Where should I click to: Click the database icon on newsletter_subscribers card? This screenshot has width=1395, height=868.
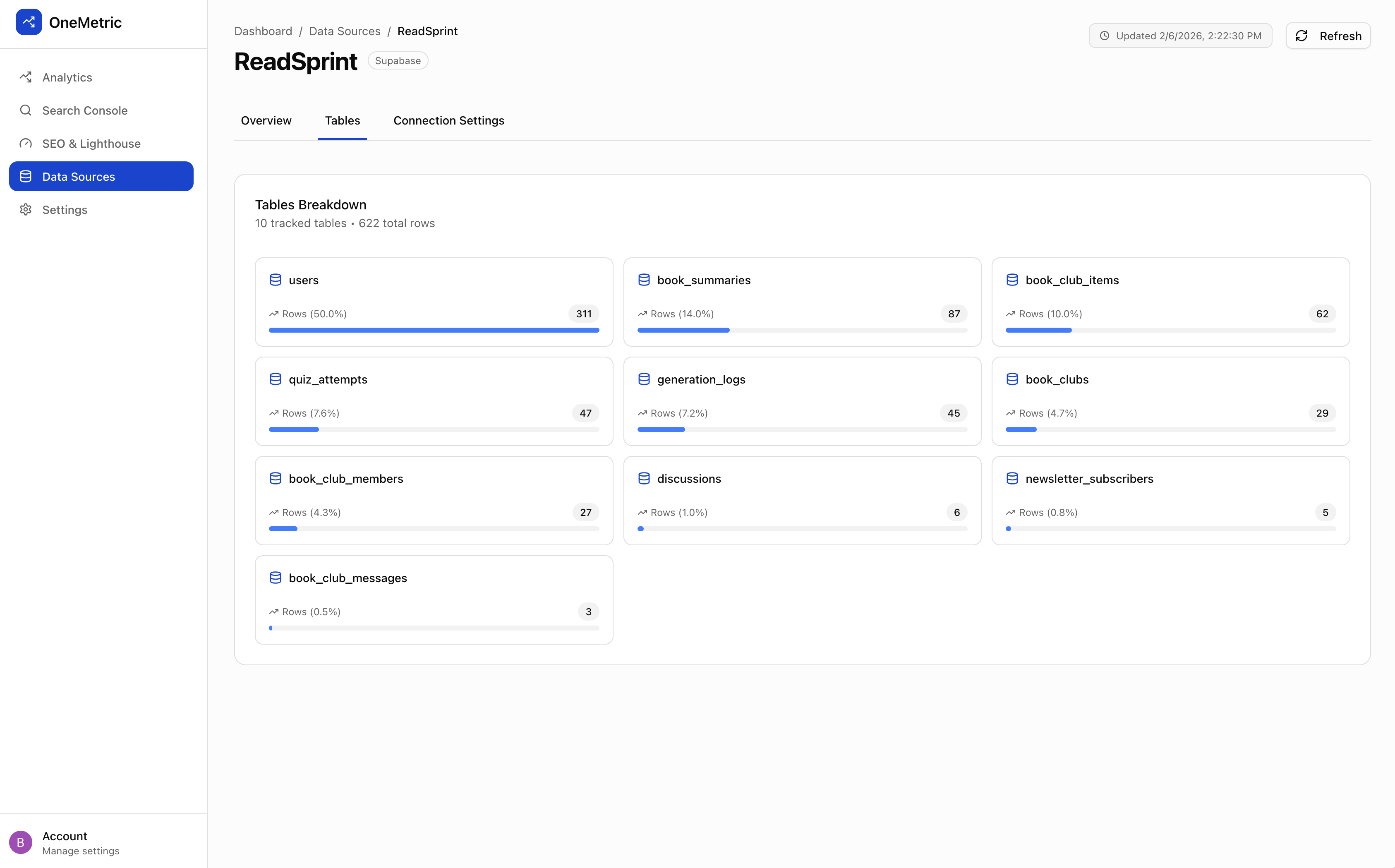pyautogui.click(x=1012, y=477)
